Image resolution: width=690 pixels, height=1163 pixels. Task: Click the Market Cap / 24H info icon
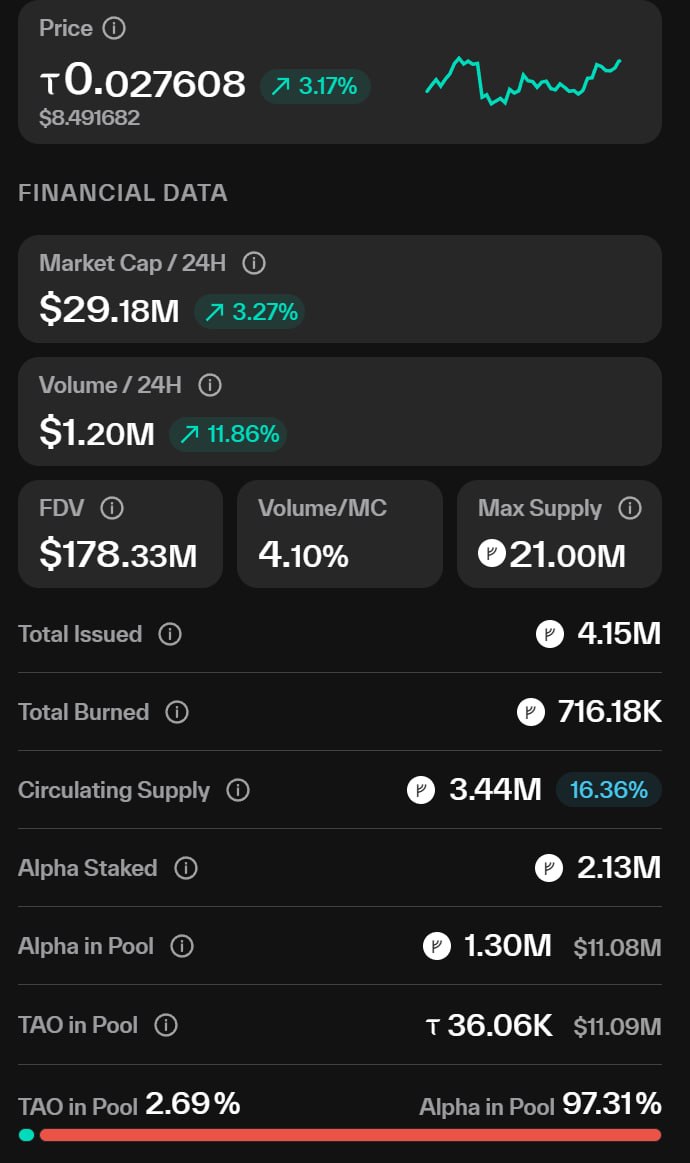coord(255,264)
